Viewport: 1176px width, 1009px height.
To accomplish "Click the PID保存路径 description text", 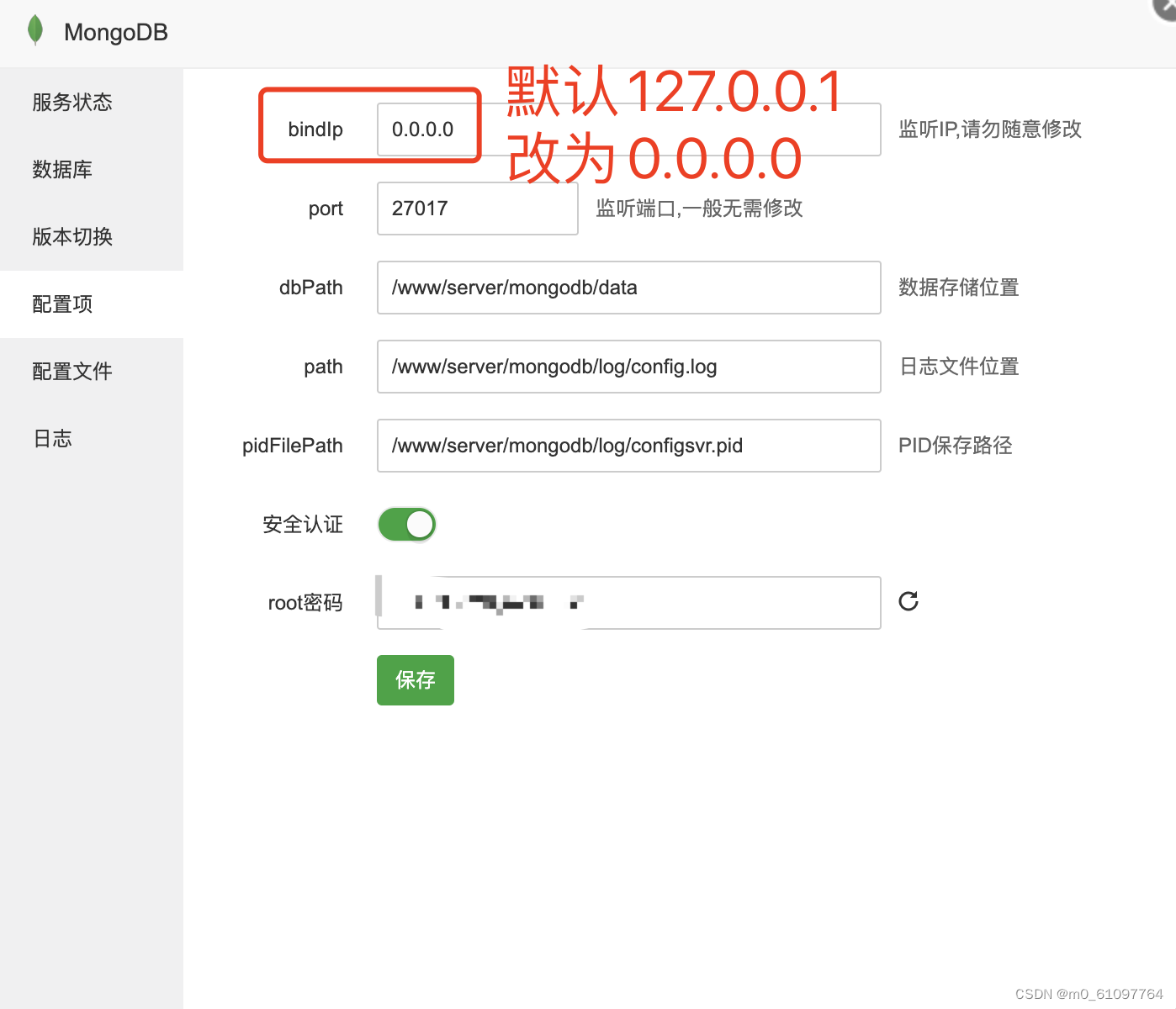I will [956, 446].
